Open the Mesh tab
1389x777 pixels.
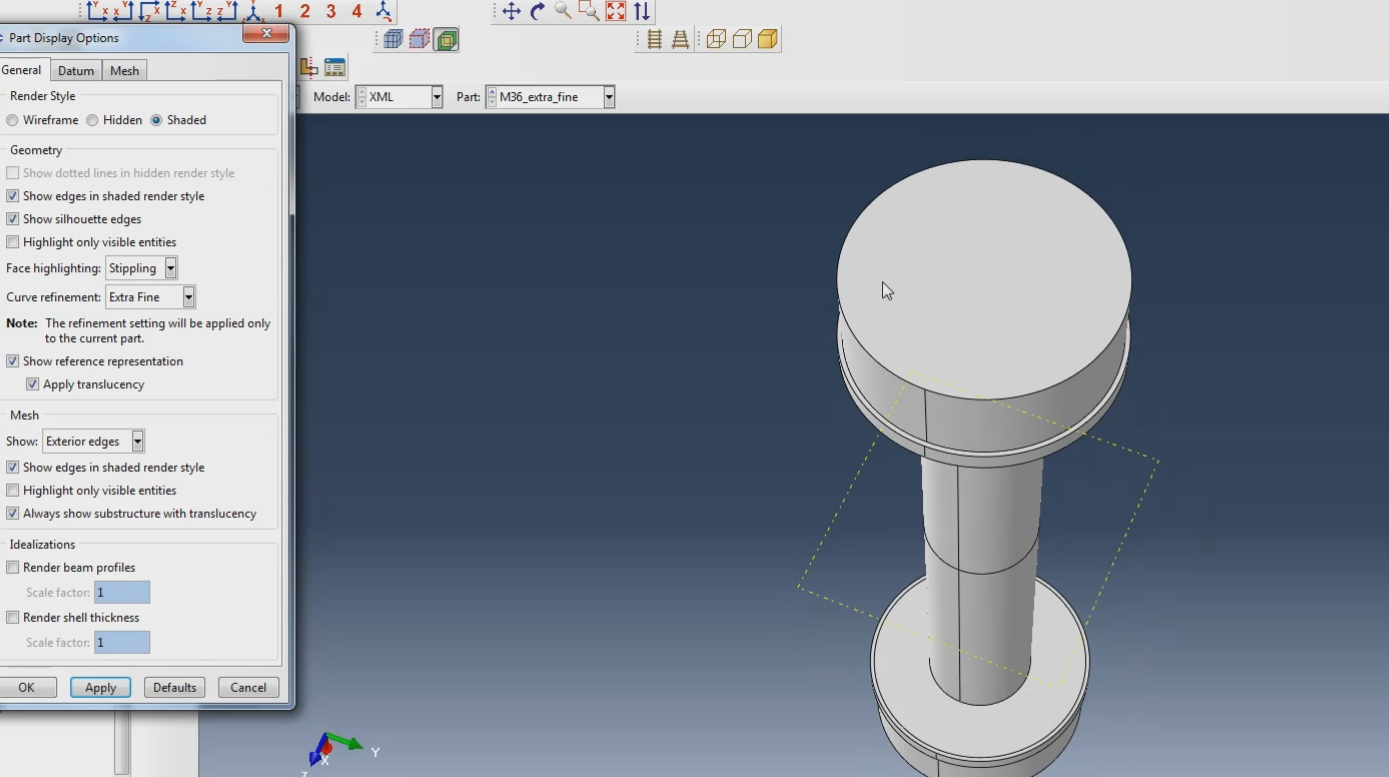[x=124, y=70]
